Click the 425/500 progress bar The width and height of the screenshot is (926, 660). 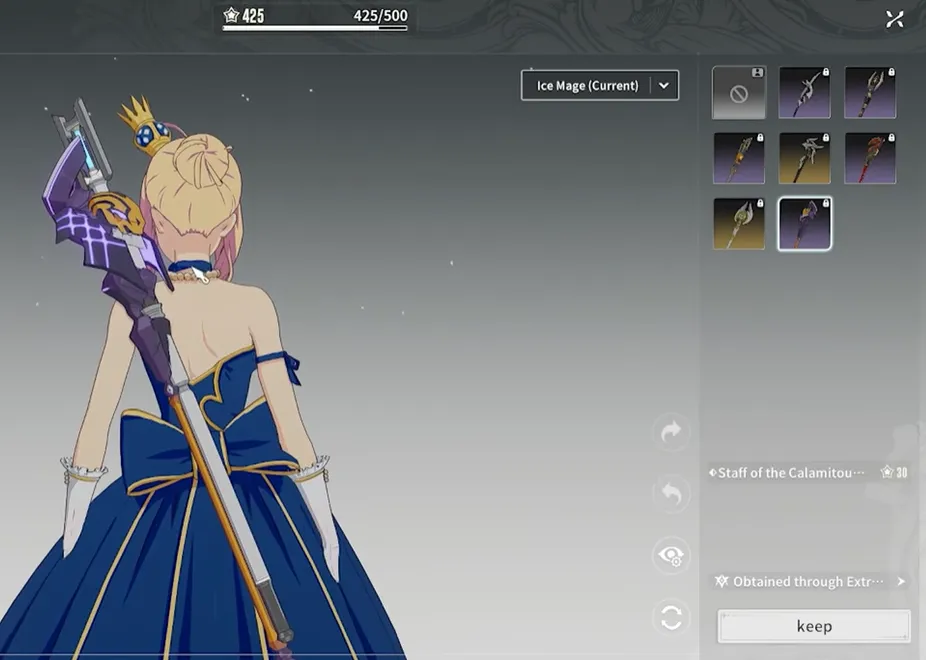(315, 28)
